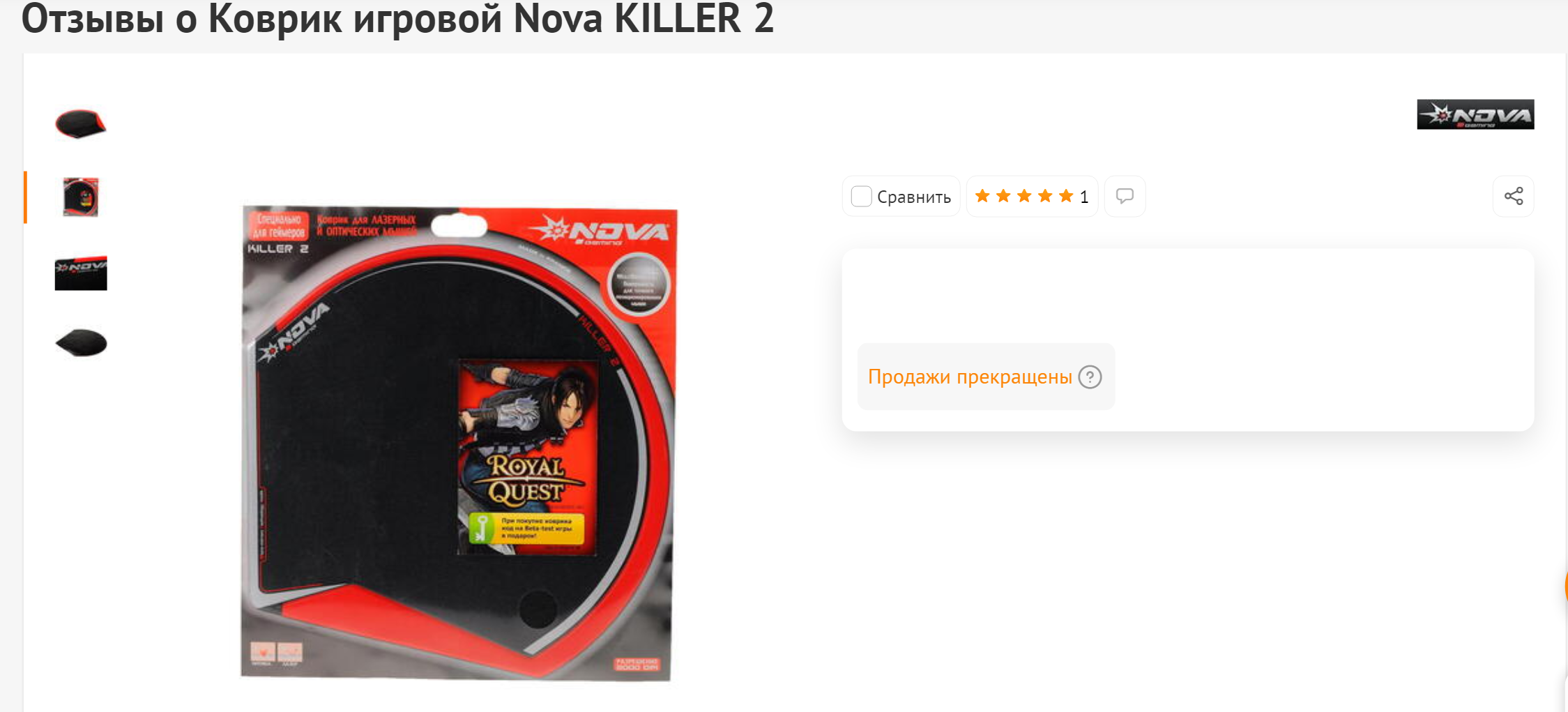Click the Продажи прекращены label
The image size is (1568, 712).
[x=970, y=377]
